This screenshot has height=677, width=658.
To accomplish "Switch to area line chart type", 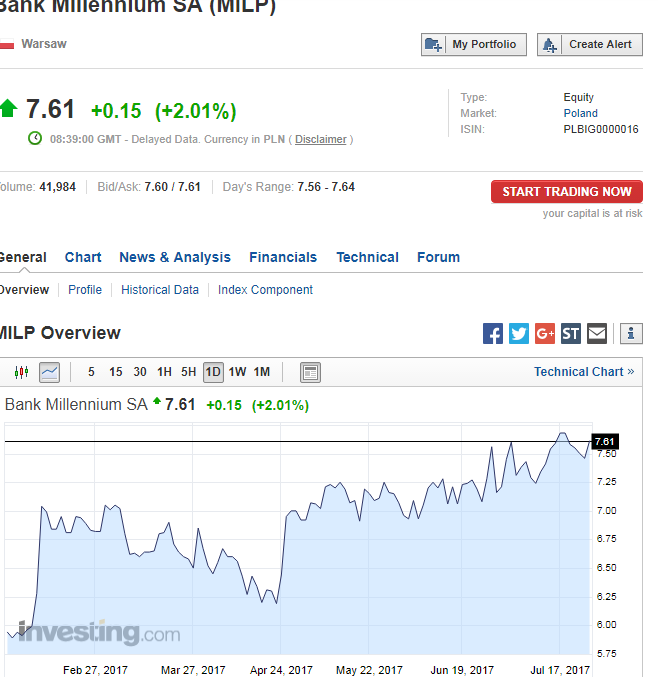I will pos(49,372).
